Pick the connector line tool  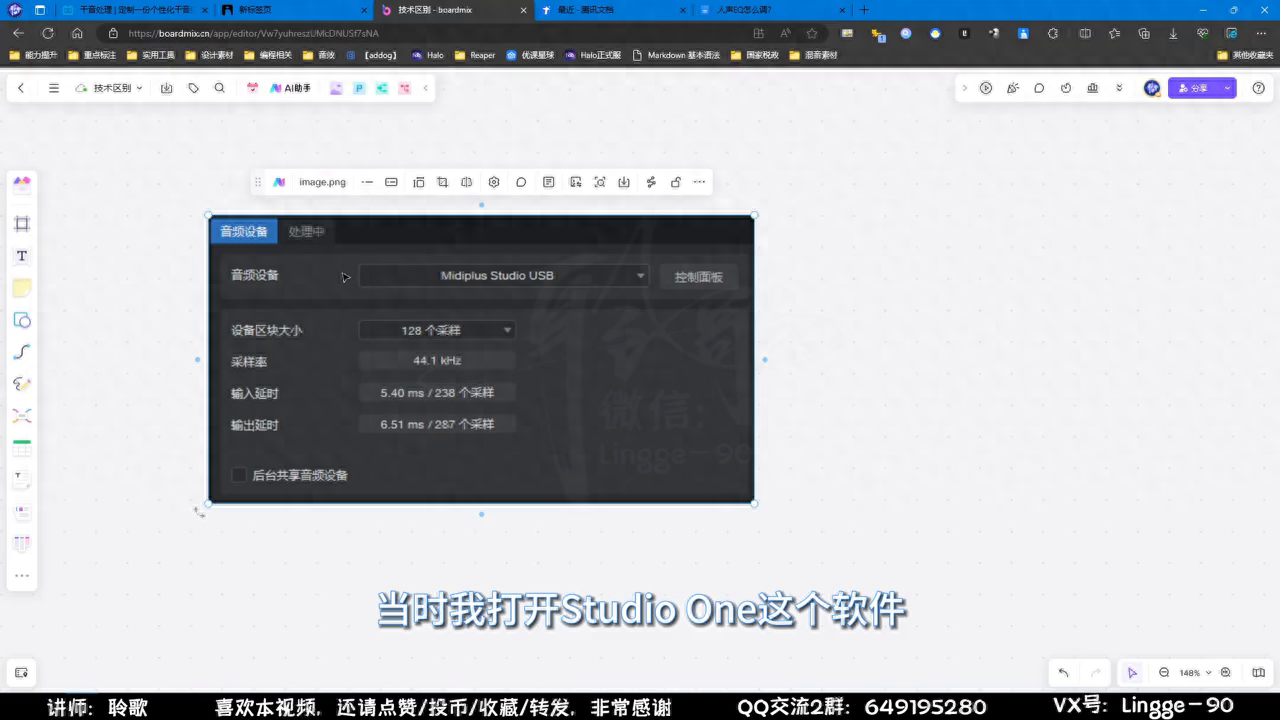coord(21,352)
